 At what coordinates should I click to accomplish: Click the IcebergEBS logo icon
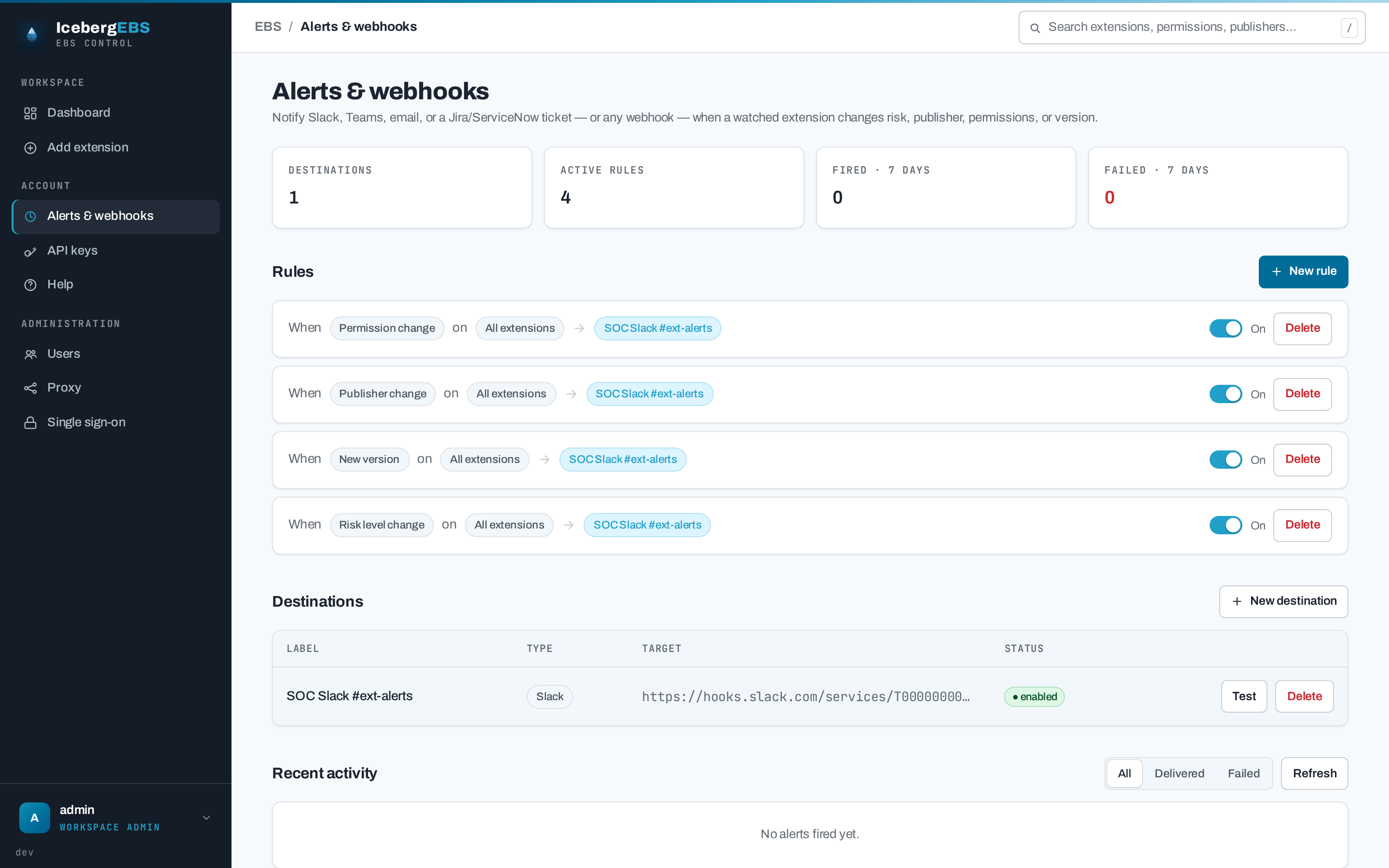coord(32,34)
